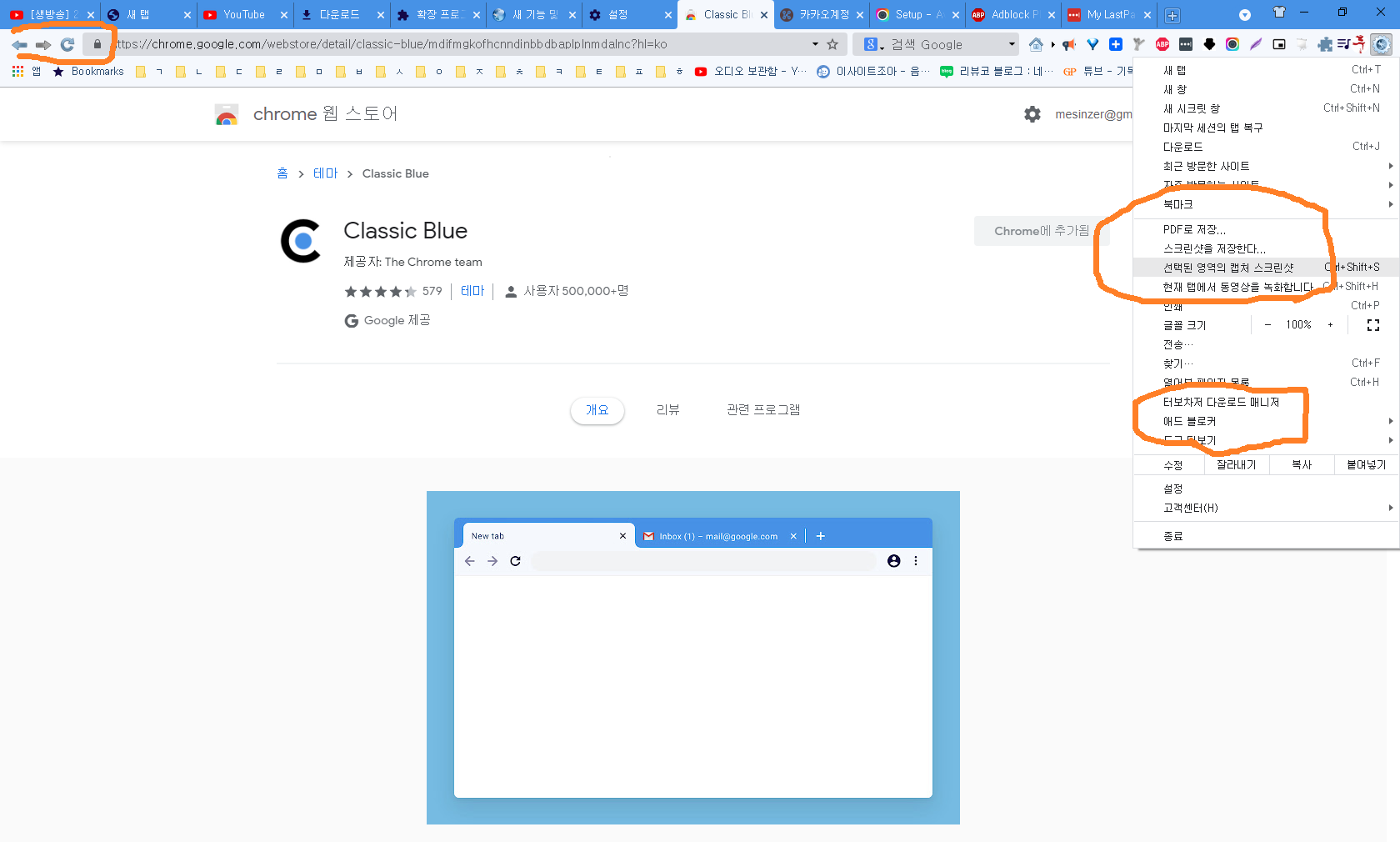Click the Classic Blue preview screenshot
The image size is (1400, 842).
coord(693,658)
